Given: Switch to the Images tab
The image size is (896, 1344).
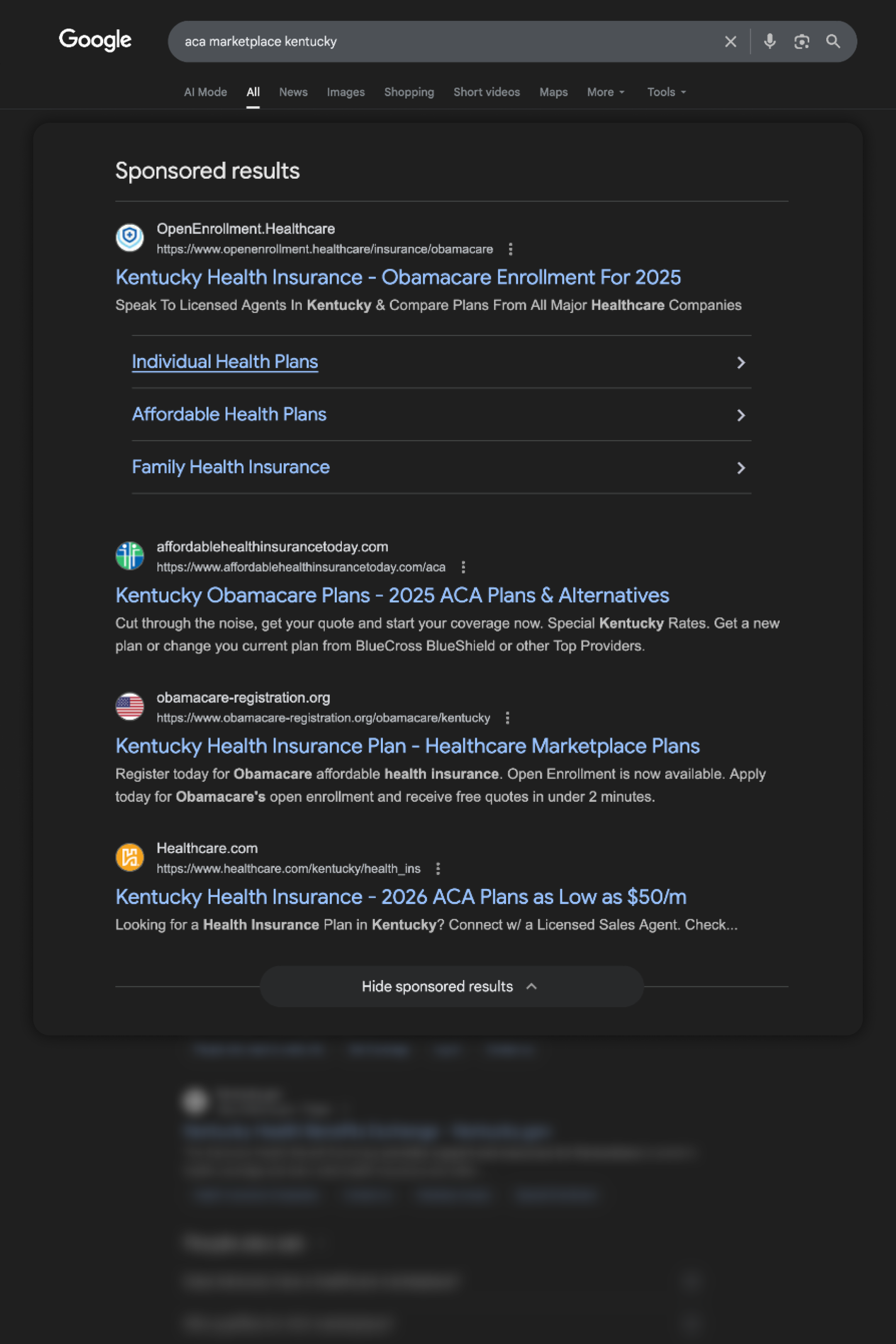Looking at the screenshot, I should pos(345,92).
